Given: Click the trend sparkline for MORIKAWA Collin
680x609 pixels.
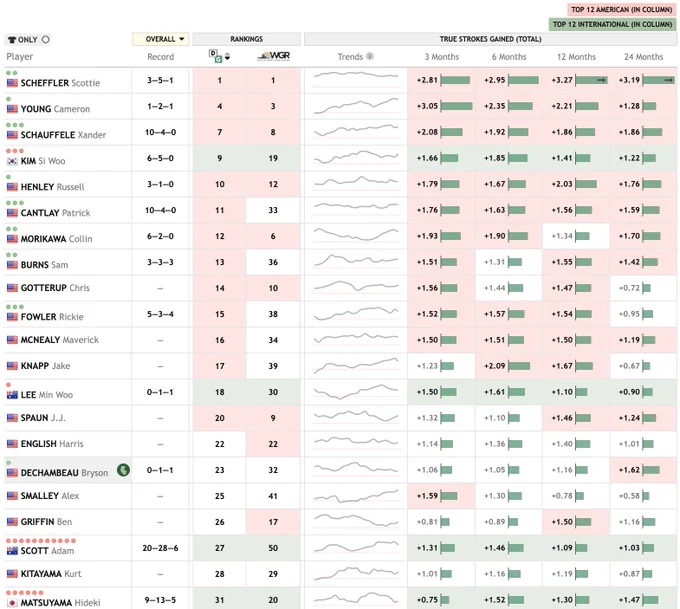Looking at the screenshot, I should pyautogui.click(x=356, y=235).
